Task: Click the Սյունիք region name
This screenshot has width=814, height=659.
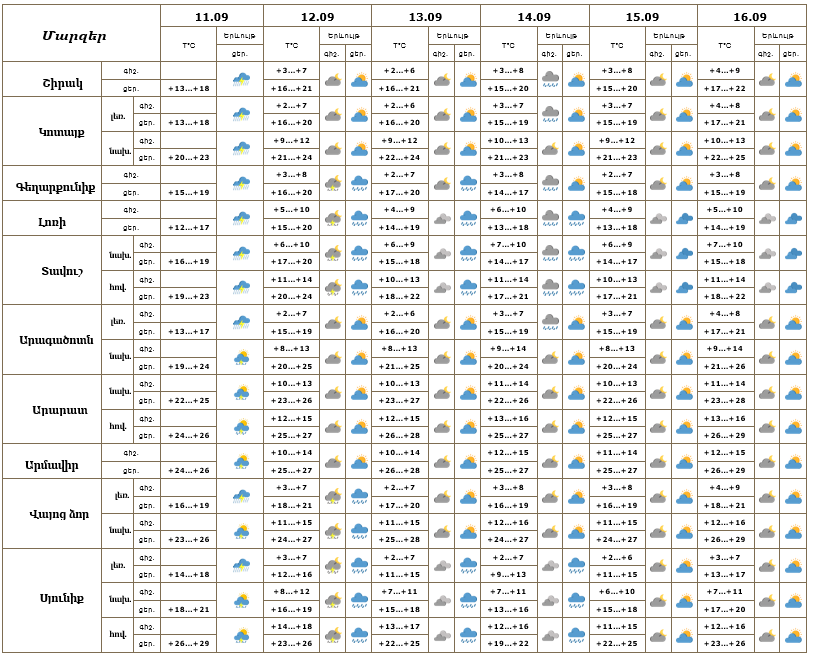Action: pos(54,600)
